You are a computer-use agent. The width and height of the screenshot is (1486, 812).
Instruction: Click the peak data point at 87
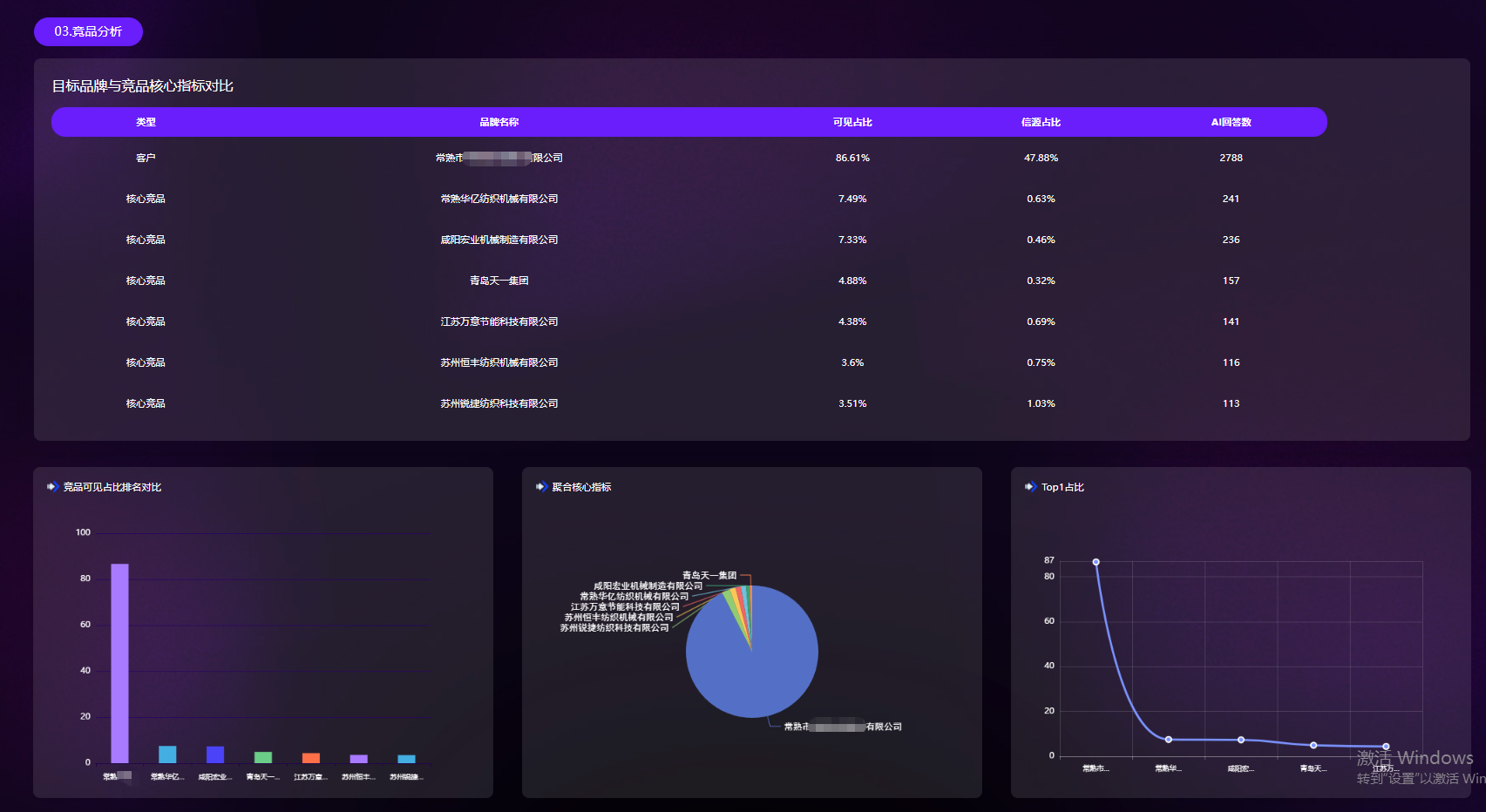[1096, 562]
